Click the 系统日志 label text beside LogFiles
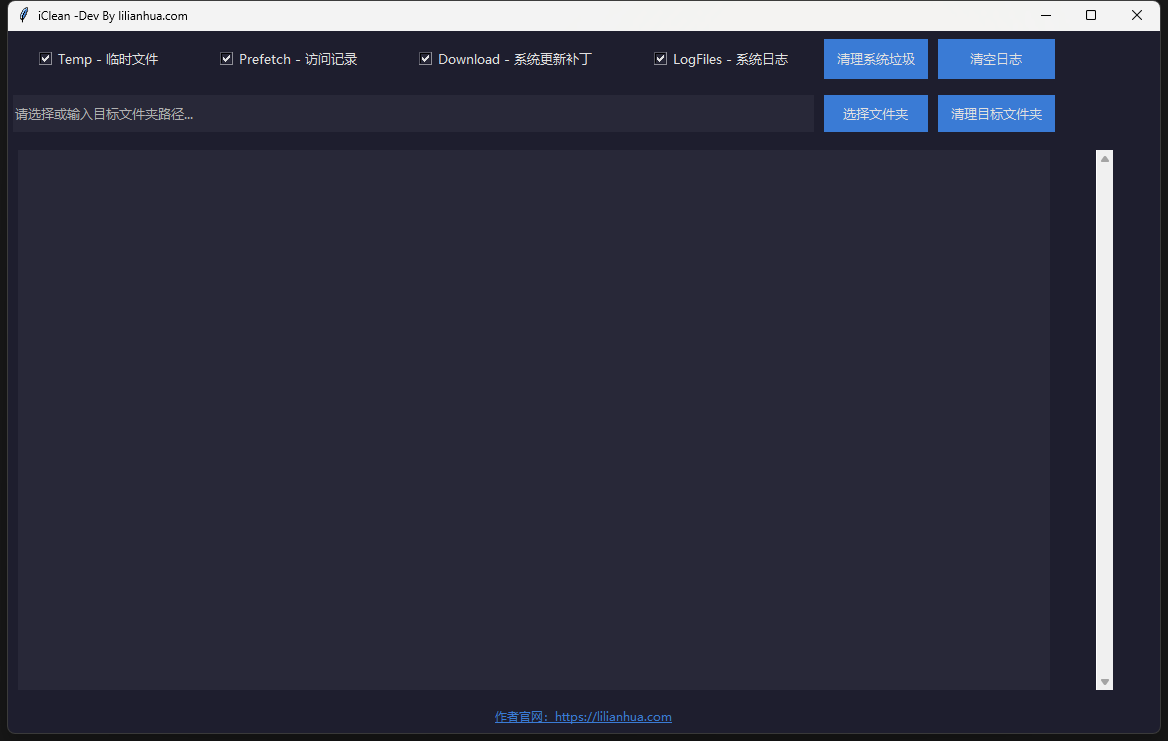 pyautogui.click(x=761, y=59)
